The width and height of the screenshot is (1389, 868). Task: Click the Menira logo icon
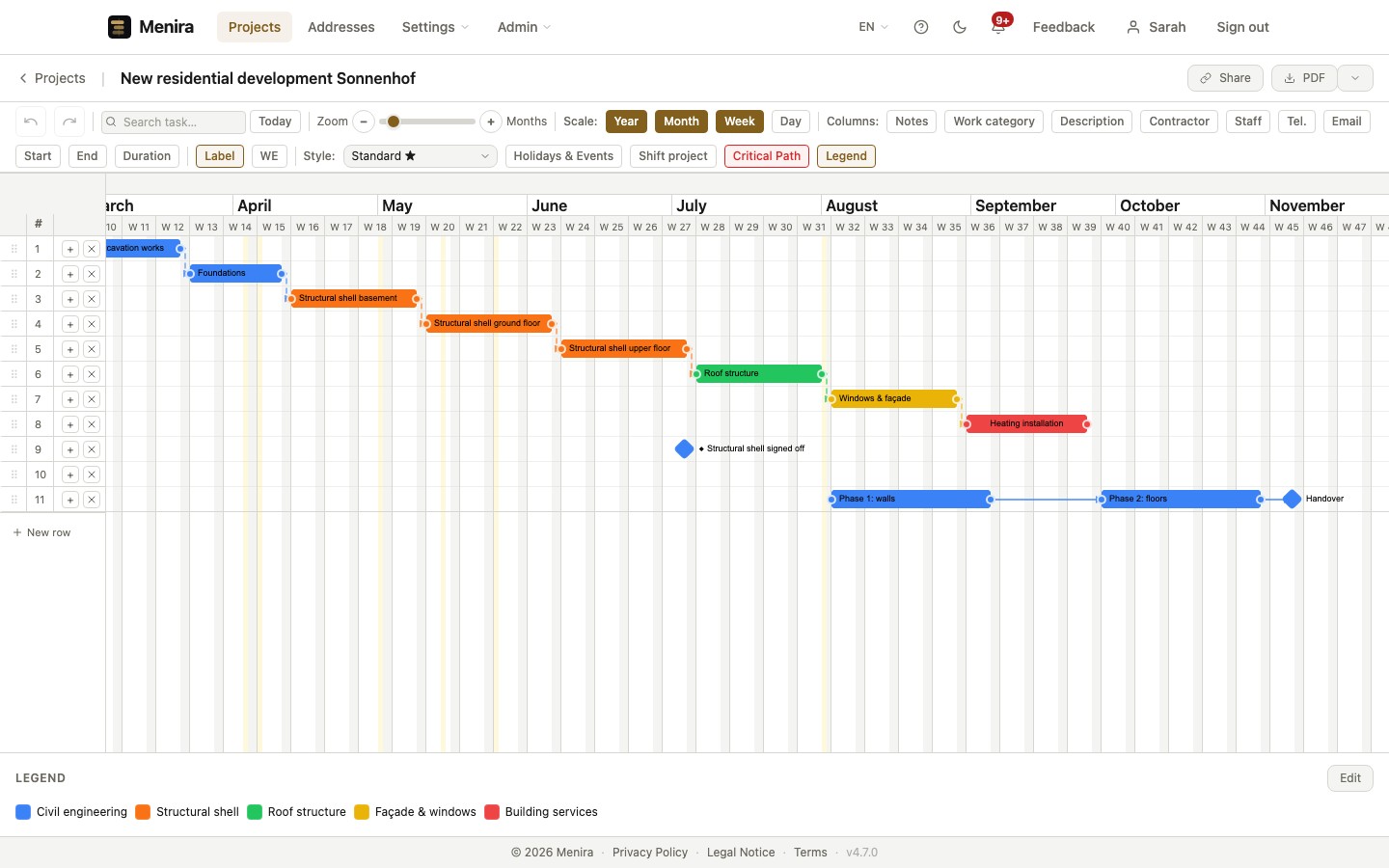120,27
